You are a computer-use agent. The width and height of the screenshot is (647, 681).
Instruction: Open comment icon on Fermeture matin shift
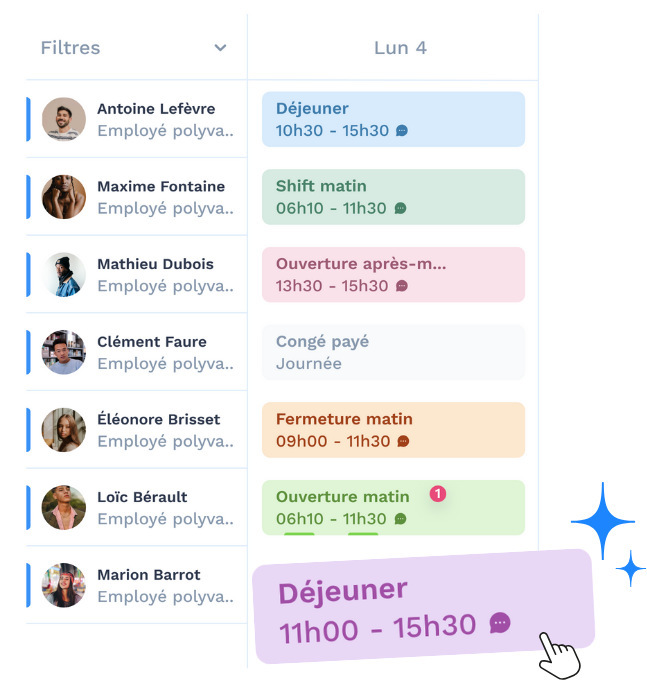pyautogui.click(x=403, y=441)
